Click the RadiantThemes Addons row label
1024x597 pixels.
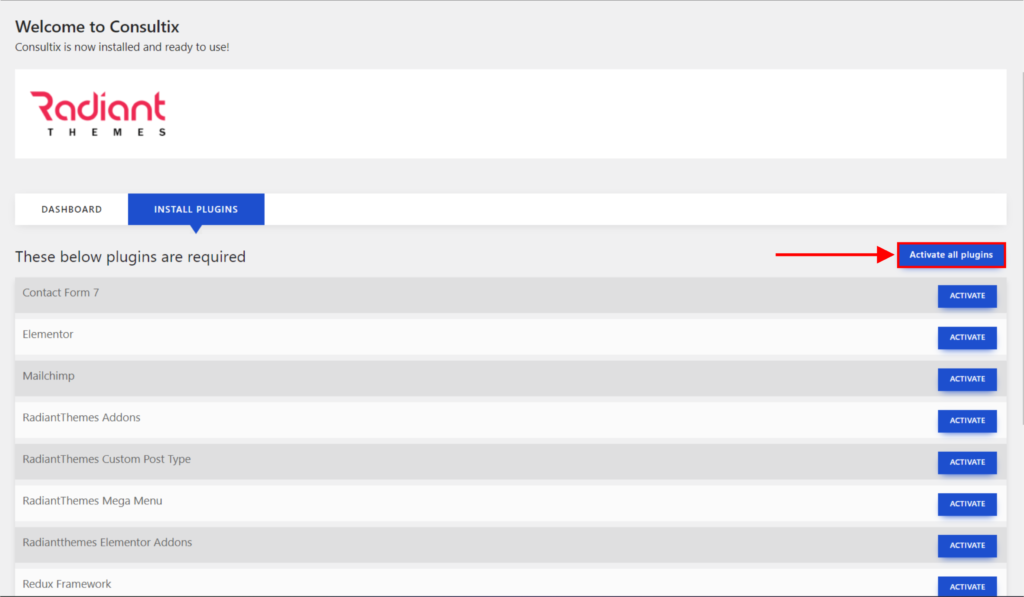81,417
